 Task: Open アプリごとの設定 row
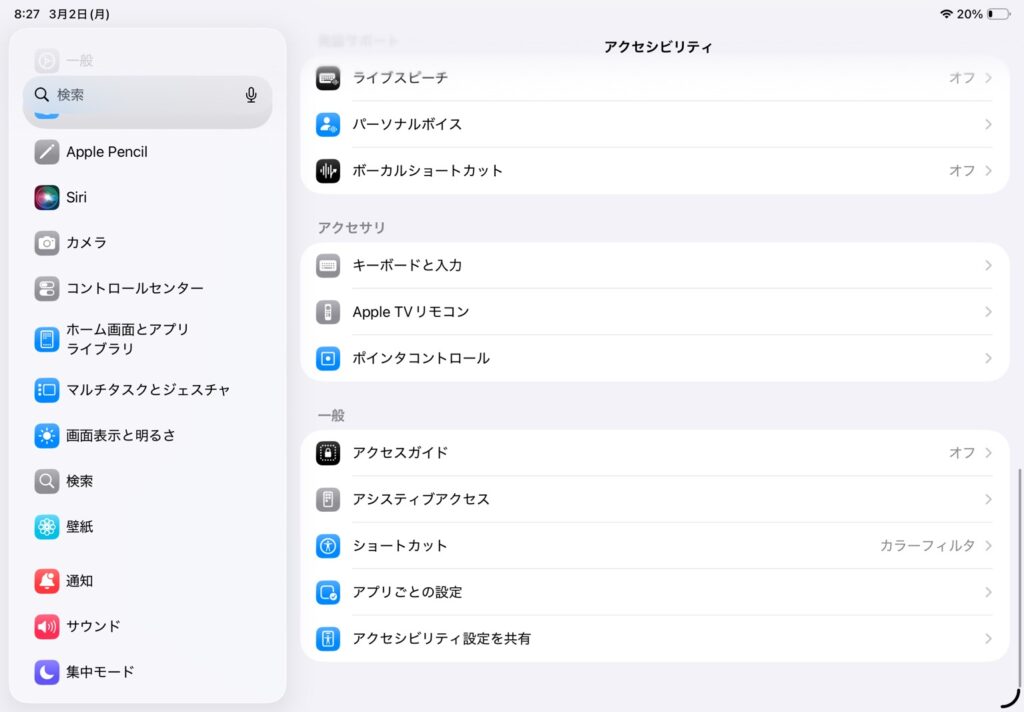pos(407,592)
